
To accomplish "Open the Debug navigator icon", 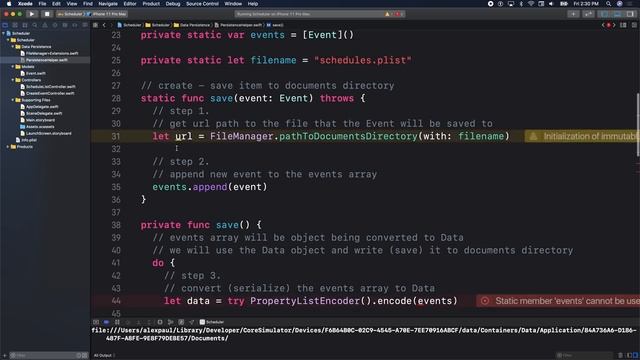I will click(x=65, y=25).
